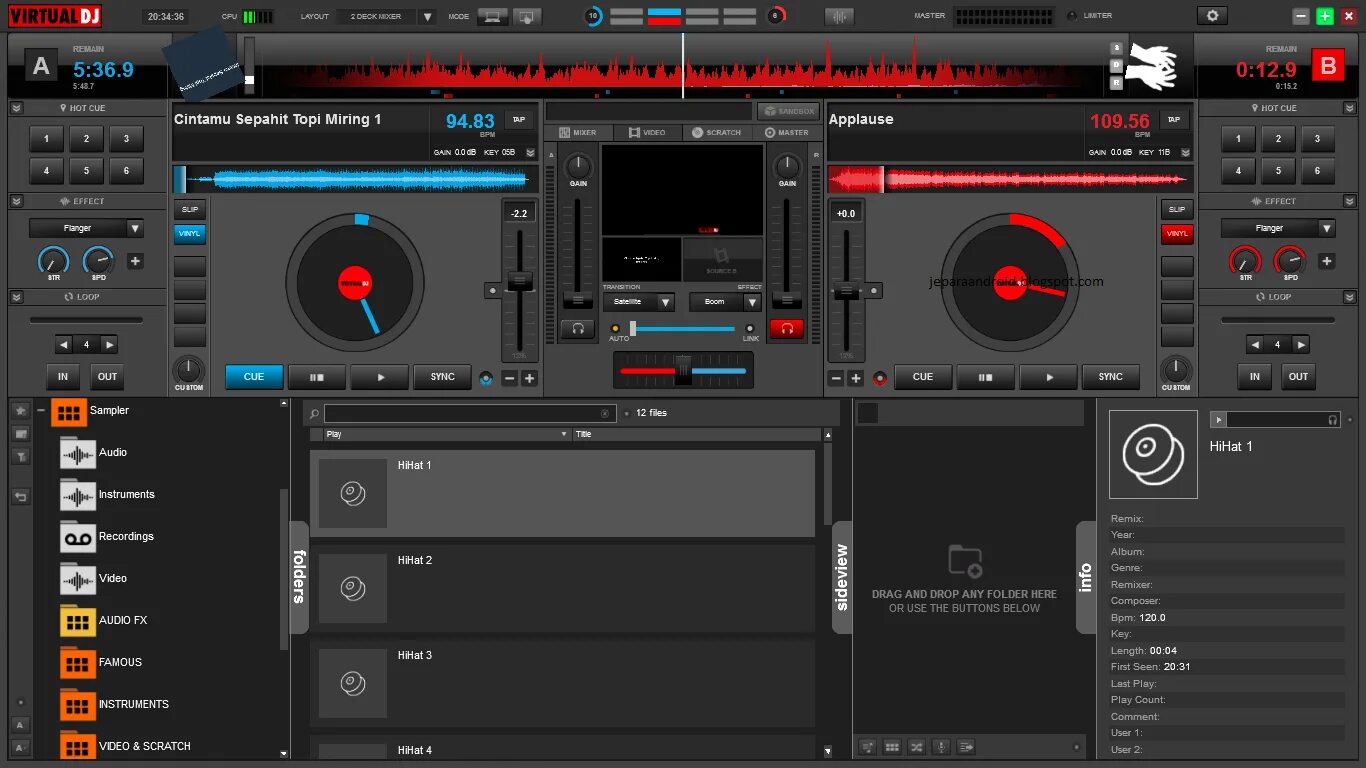
Task: Toggle master tempo lock on deck A
Action: coord(486,378)
